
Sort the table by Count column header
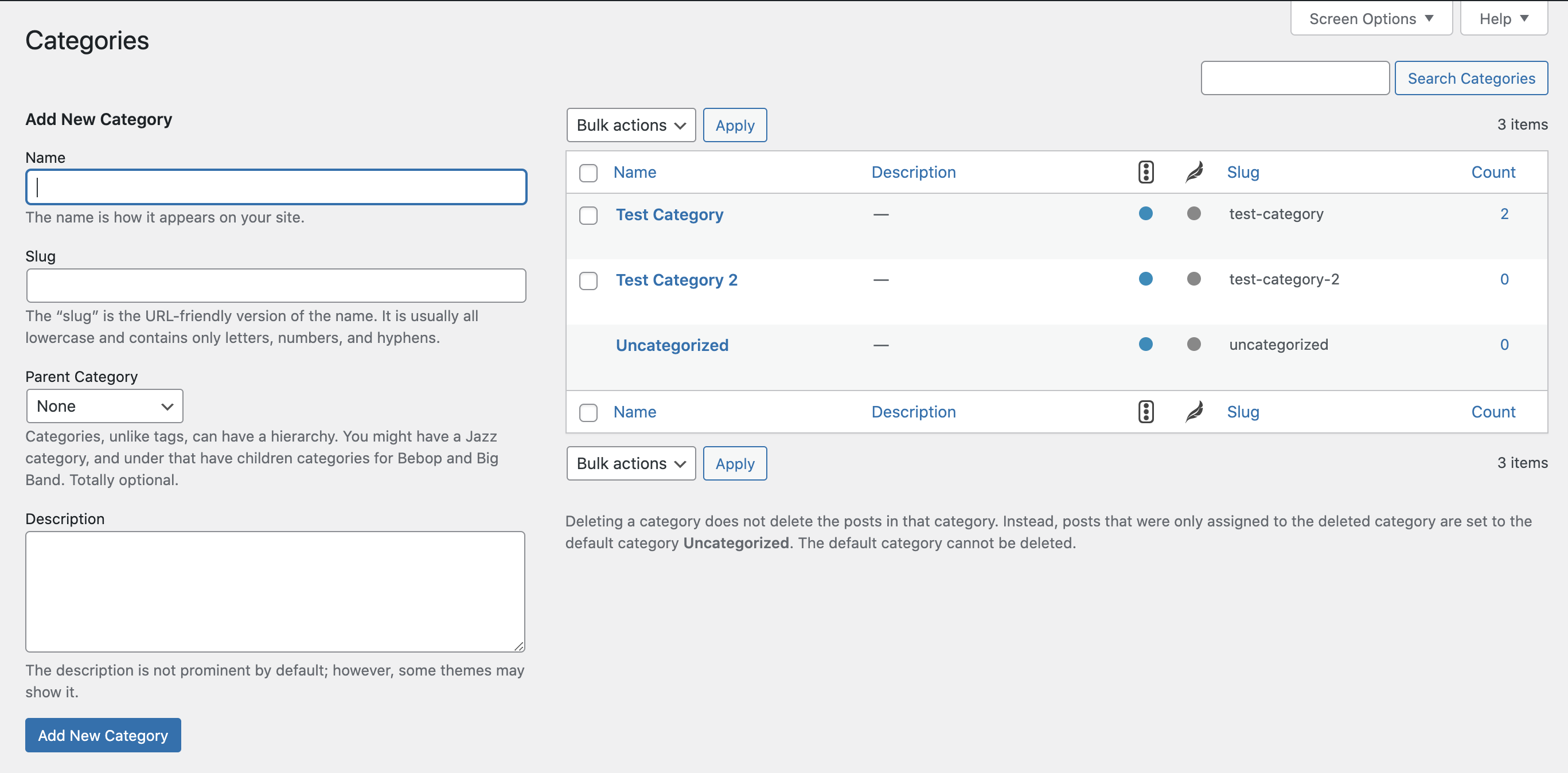point(1492,172)
